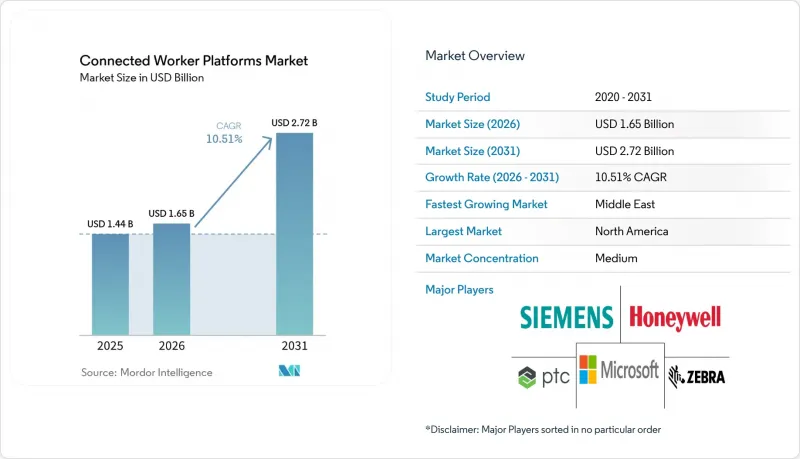The width and height of the screenshot is (800, 459).
Task: Select the 2031 bar in chart
Action: (294, 234)
